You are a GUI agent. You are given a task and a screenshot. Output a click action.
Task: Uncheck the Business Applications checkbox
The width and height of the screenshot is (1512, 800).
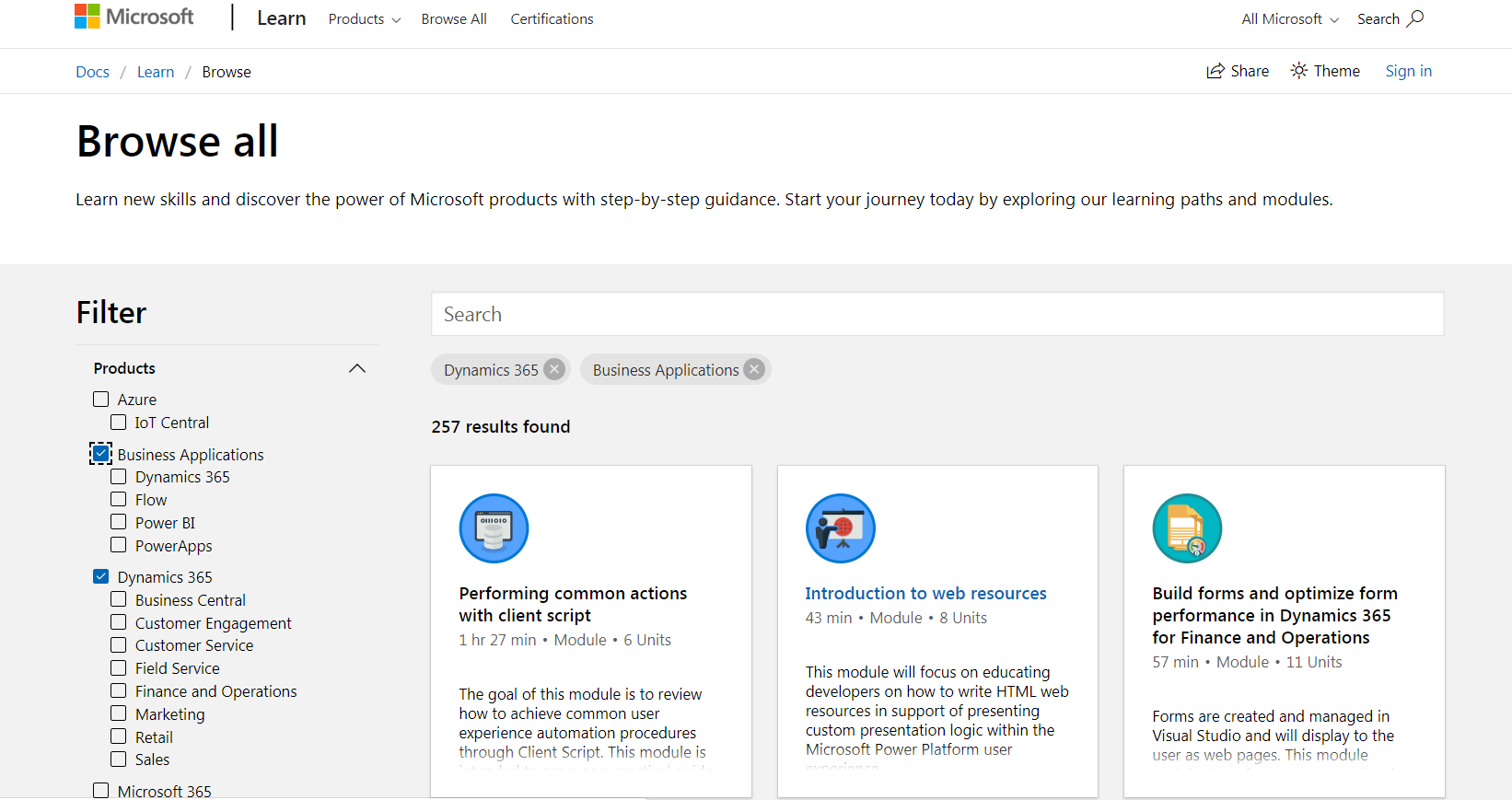pyautogui.click(x=101, y=454)
